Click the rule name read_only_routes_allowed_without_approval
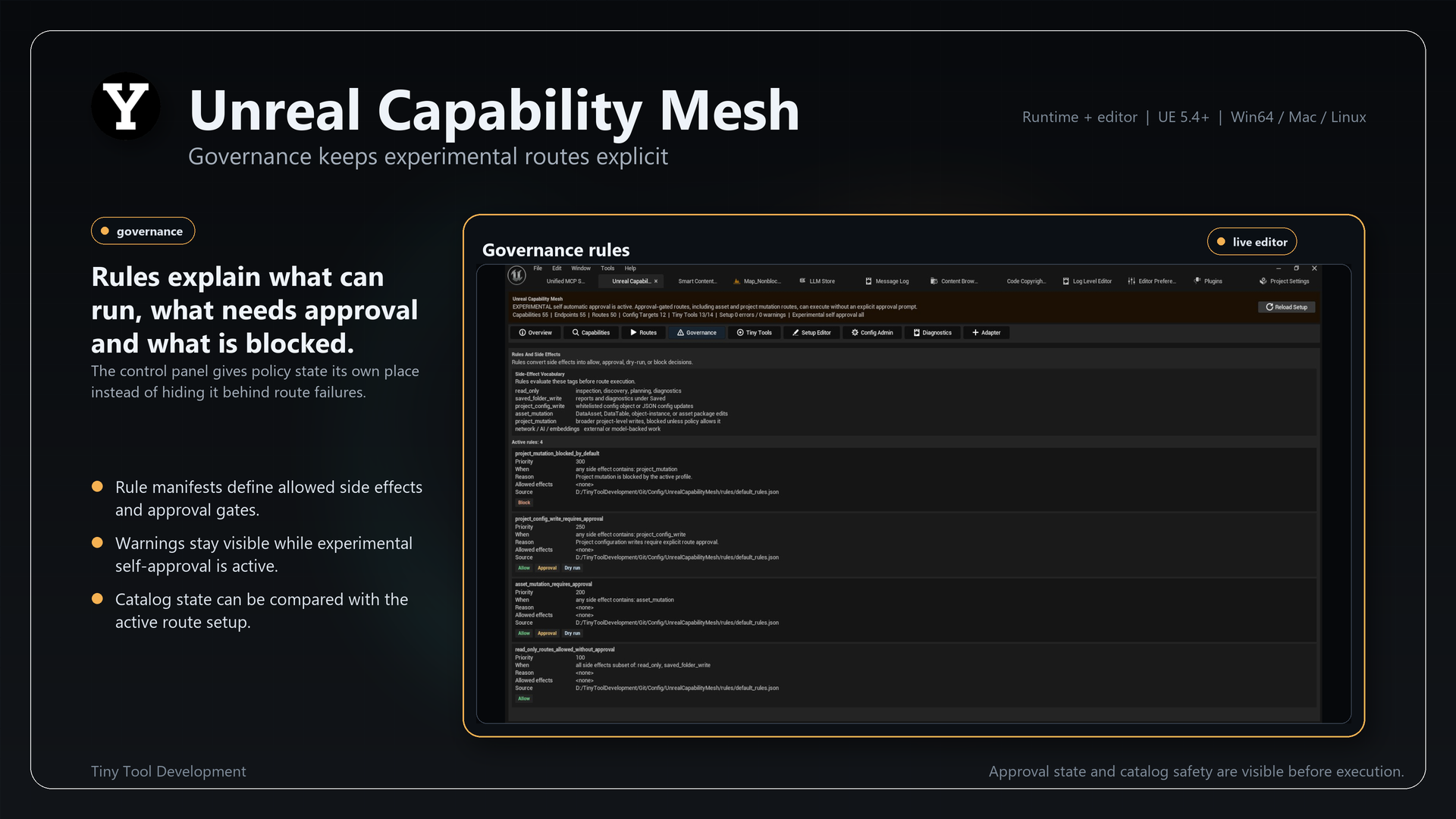This screenshot has height=819, width=1456. (x=565, y=649)
